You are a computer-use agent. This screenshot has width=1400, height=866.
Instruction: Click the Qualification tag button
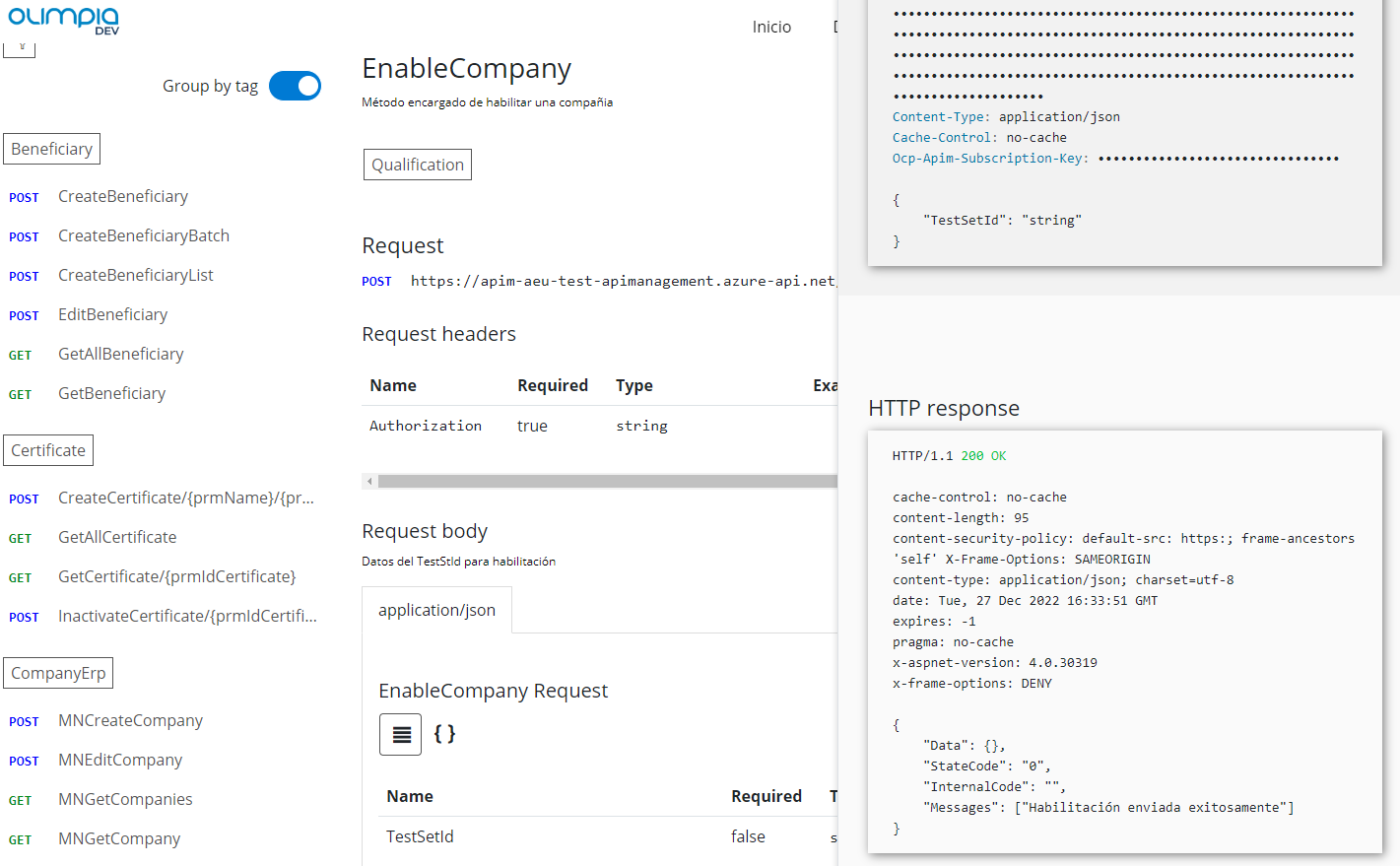pyautogui.click(x=418, y=165)
